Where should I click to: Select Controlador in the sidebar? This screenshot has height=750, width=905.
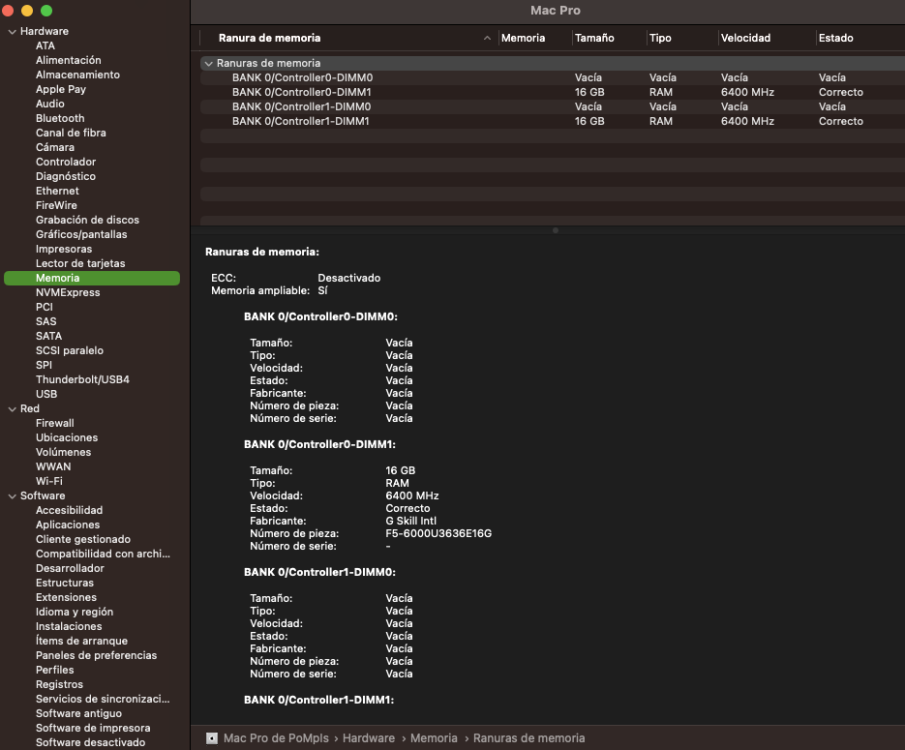pyautogui.click(x=66, y=162)
